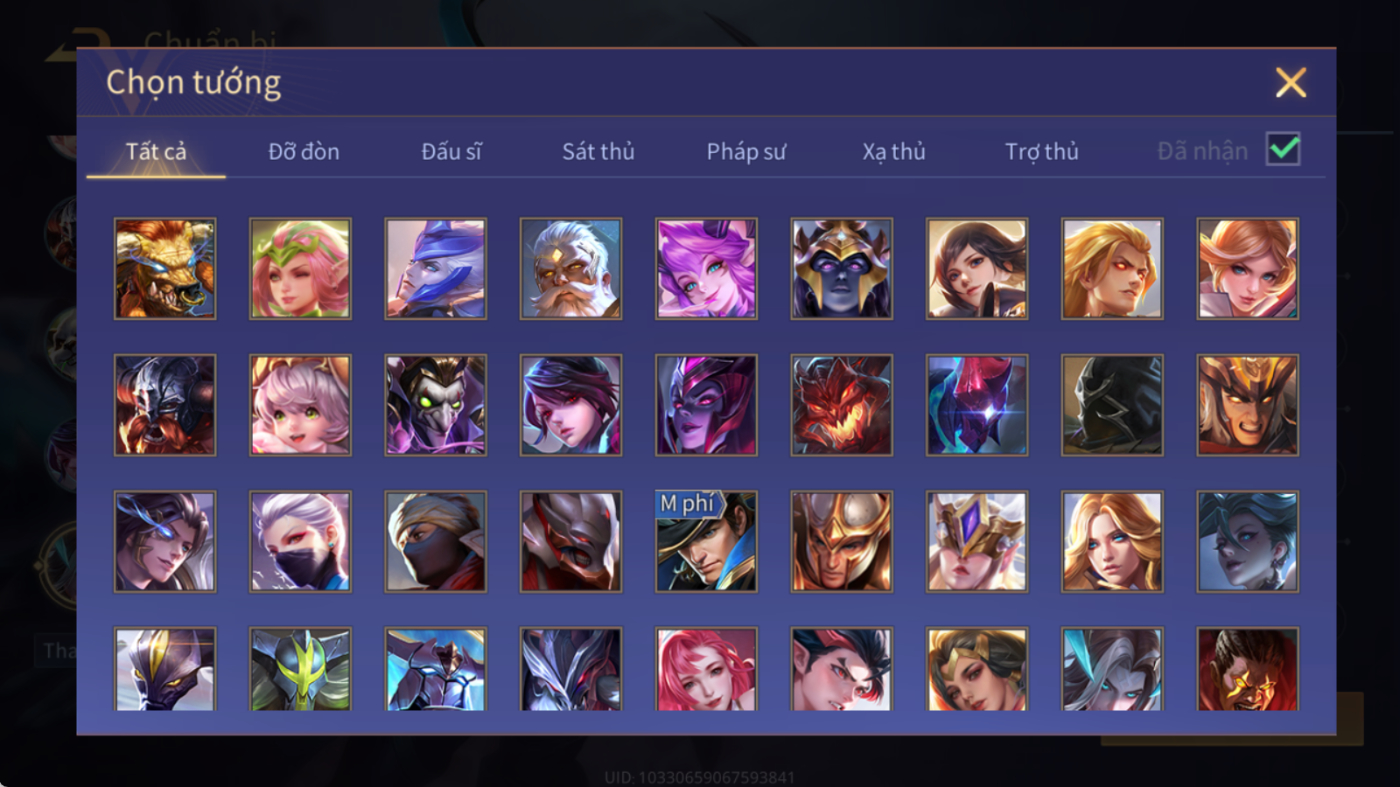Viewport: 1400px width, 787px height.
Task: Switch to the "Đấu sĩ" tab
Action: point(451,152)
